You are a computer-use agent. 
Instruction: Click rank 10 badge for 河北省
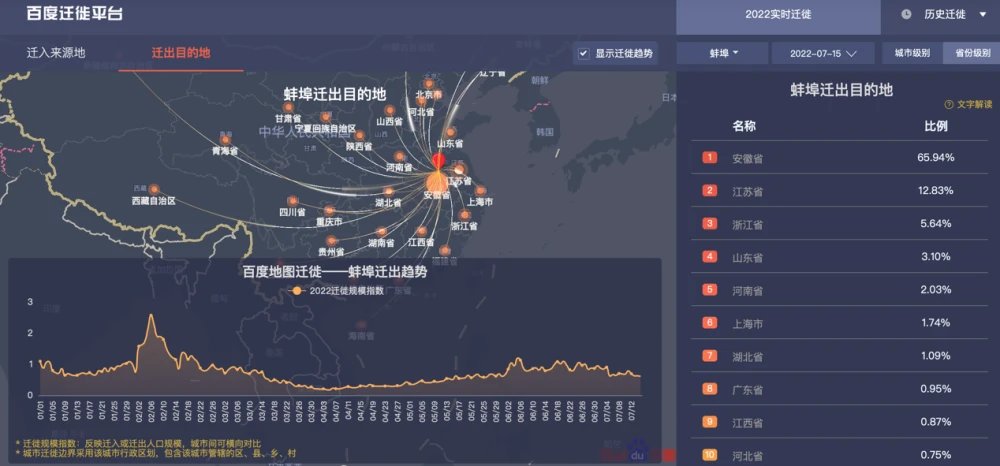tap(710, 455)
